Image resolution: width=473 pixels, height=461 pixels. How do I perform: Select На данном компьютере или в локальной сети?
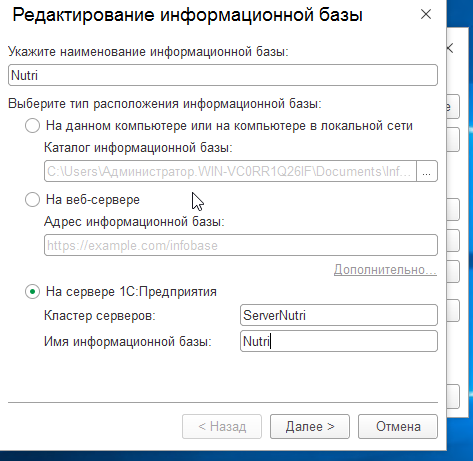(x=33, y=126)
